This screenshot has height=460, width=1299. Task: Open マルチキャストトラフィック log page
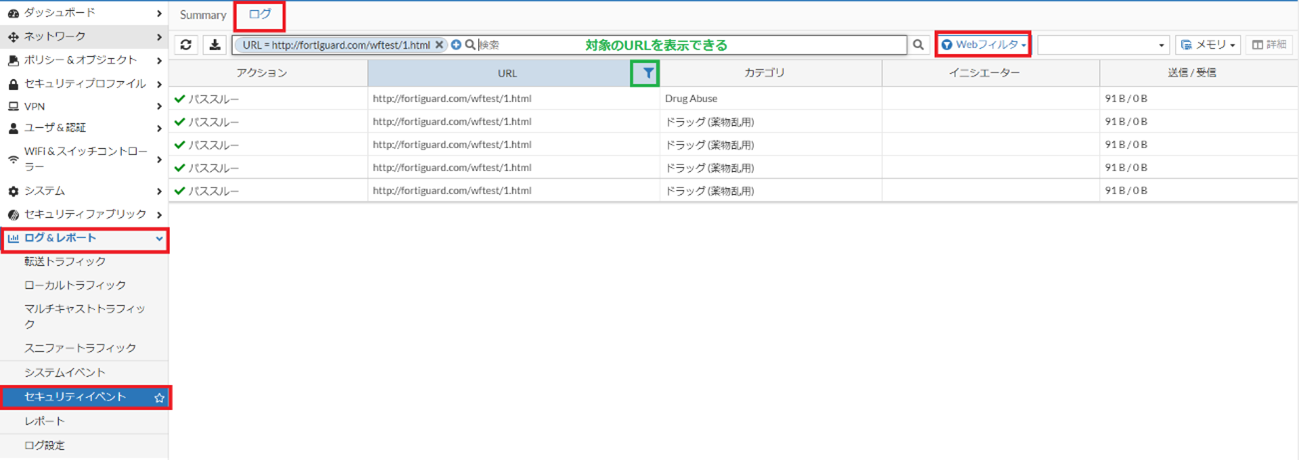pos(85,316)
